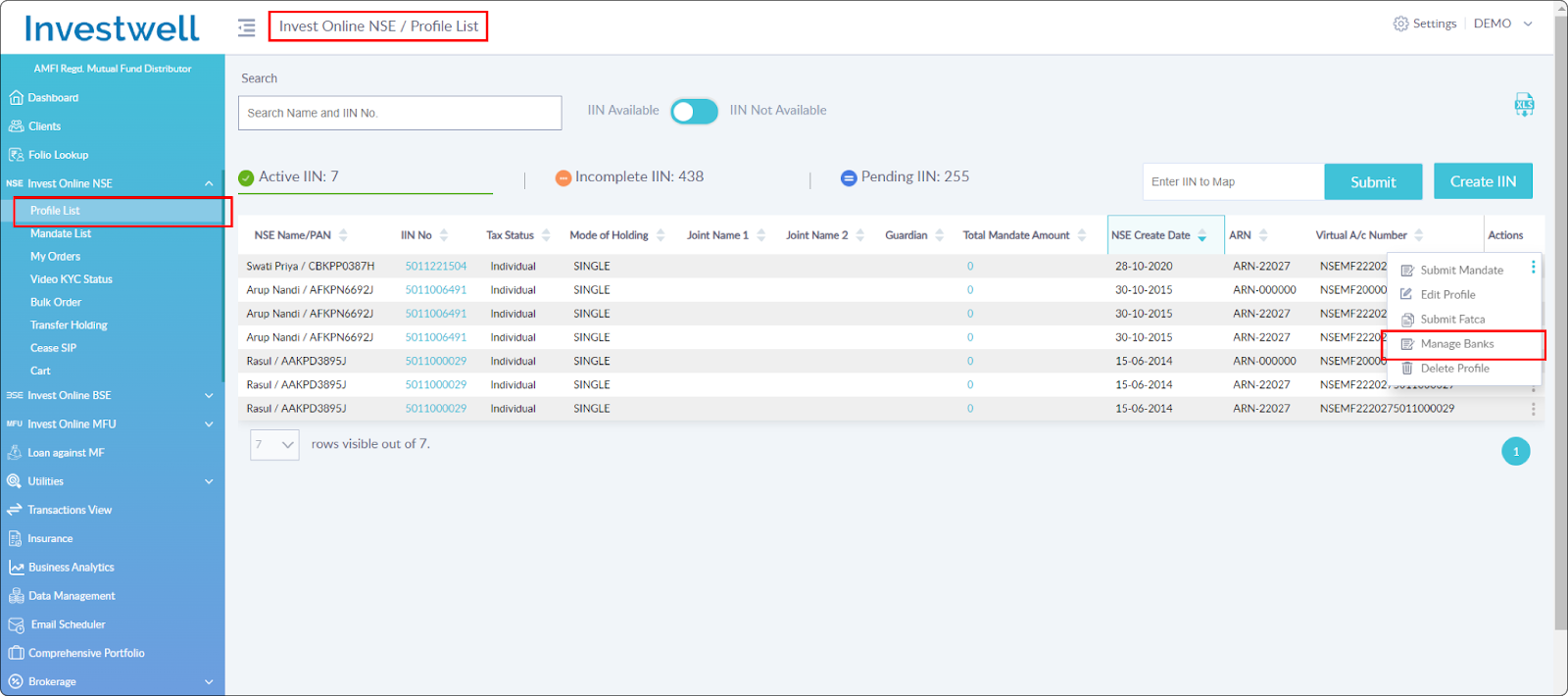This screenshot has height=696, width=1568.
Task: Sort by Tax Status column arrows
Action: pyautogui.click(x=546, y=235)
